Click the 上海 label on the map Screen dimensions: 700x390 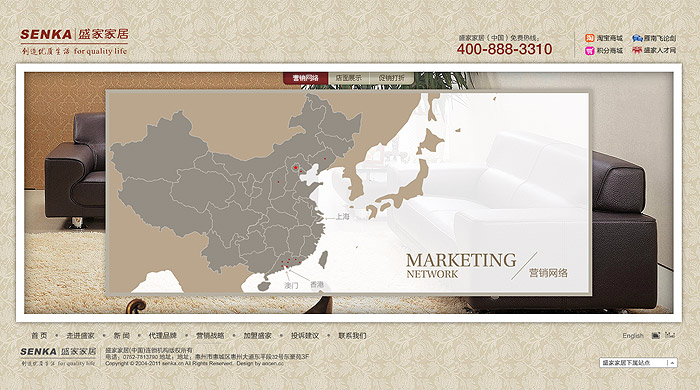point(342,216)
